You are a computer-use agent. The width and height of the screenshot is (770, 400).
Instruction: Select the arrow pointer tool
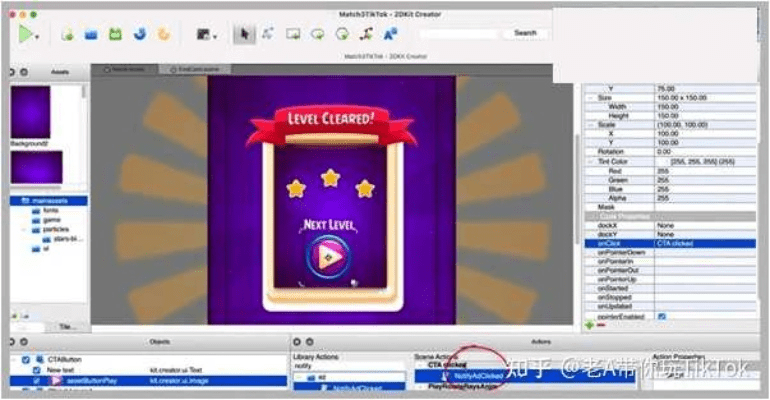click(244, 33)
